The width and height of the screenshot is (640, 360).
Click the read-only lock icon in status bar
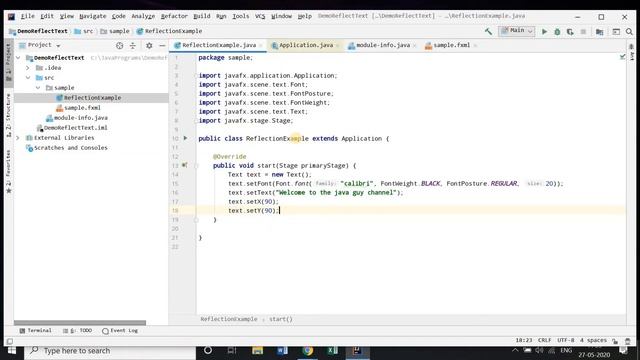point(615,341)
